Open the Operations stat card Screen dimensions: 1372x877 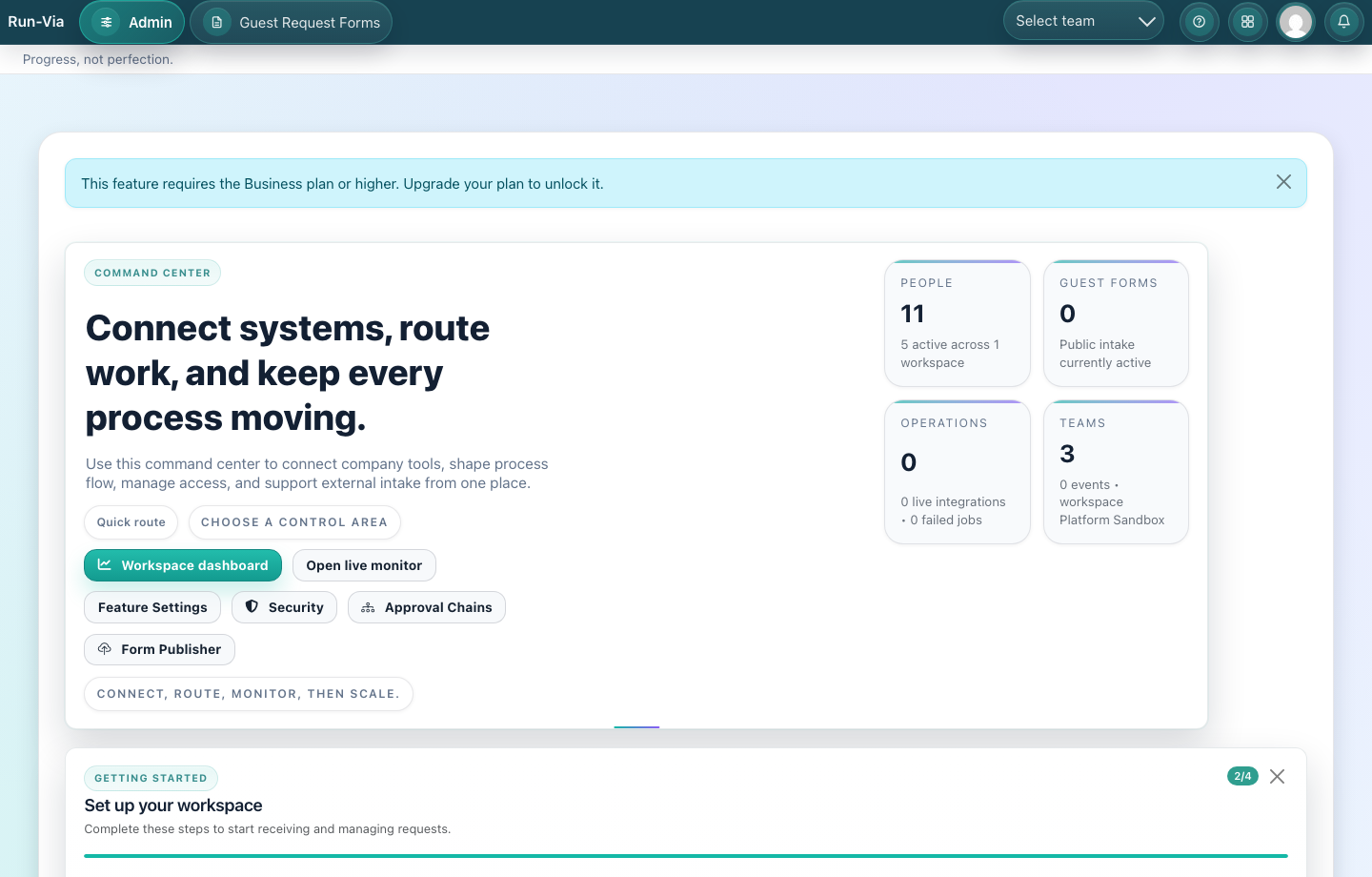958,472
